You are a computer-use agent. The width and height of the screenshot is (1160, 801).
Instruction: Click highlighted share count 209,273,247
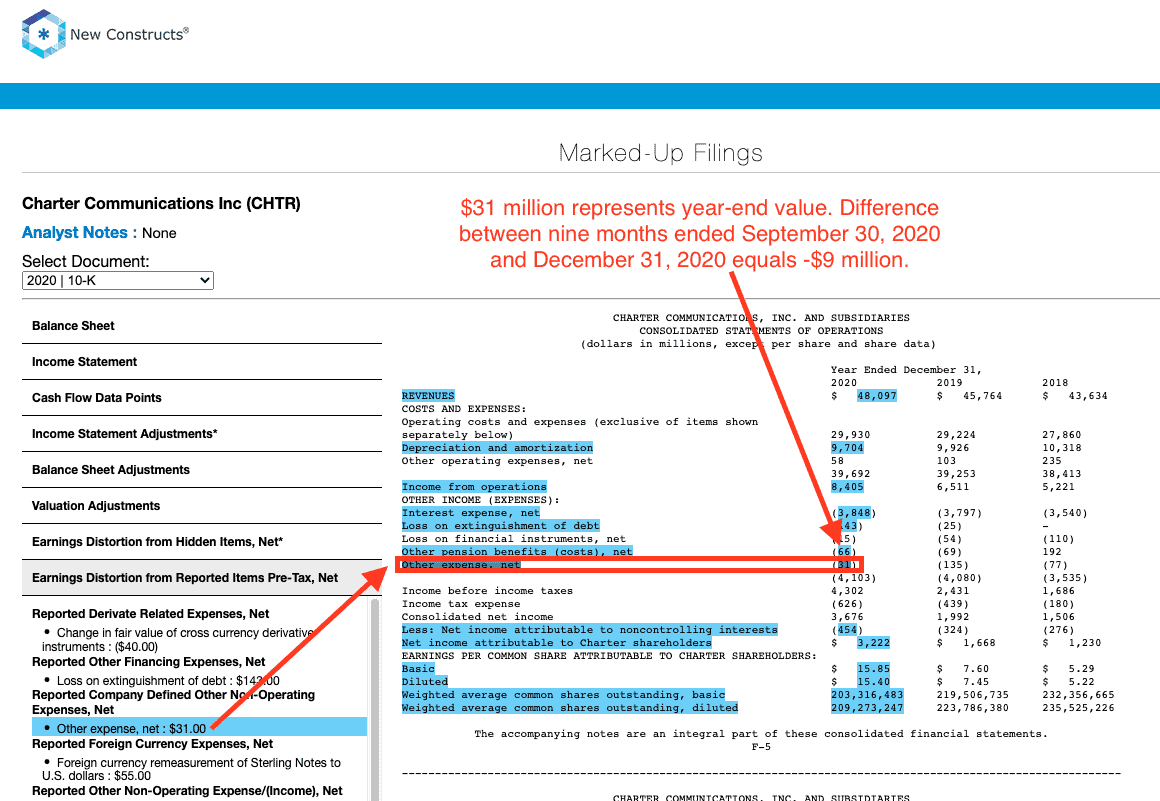867,708
